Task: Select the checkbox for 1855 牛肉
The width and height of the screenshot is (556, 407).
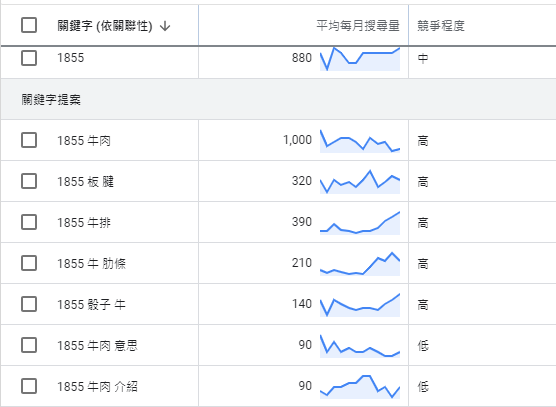Action: pyautogui.click(x=29, y=140)
